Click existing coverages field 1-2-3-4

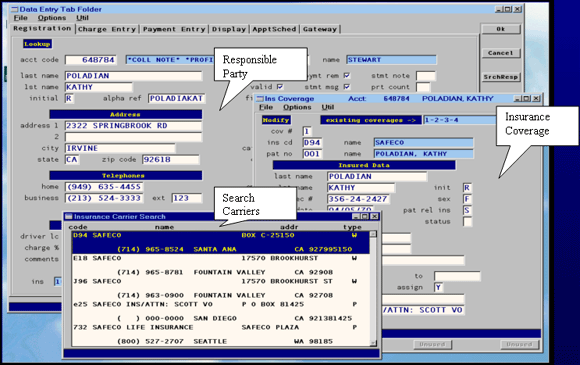[x=460, y=120]
